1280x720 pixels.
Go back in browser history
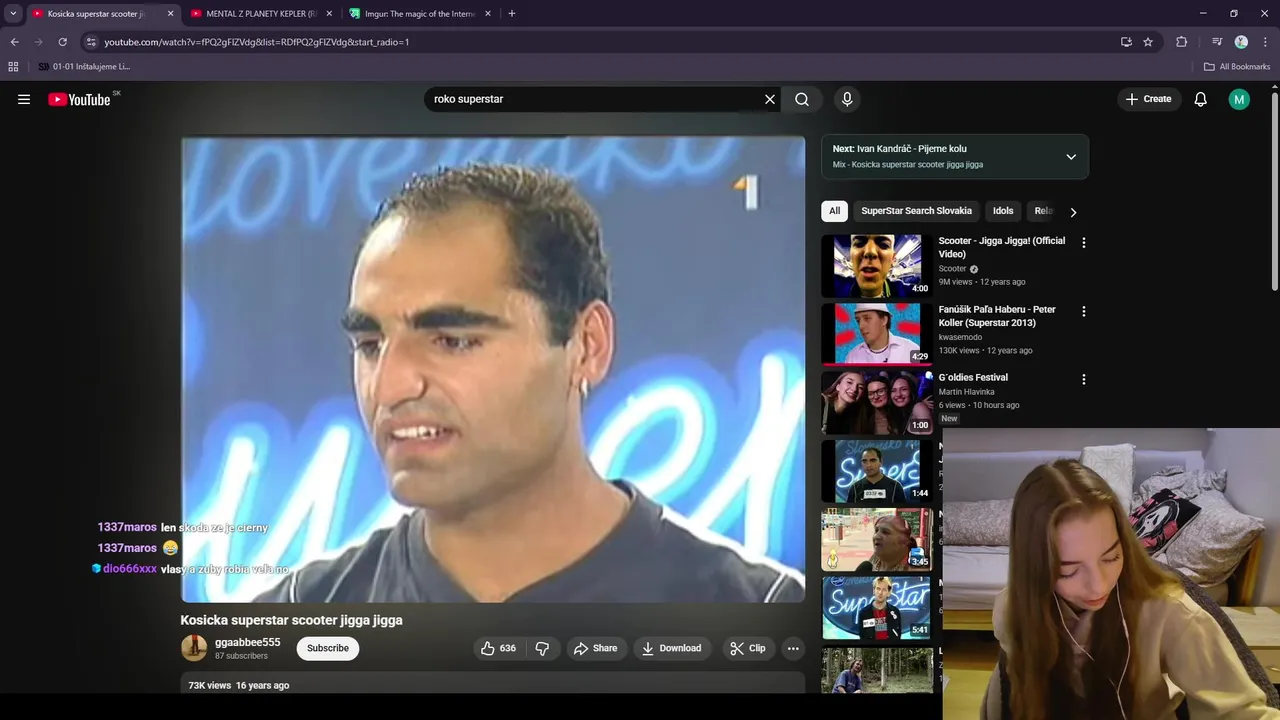[14, 42]
